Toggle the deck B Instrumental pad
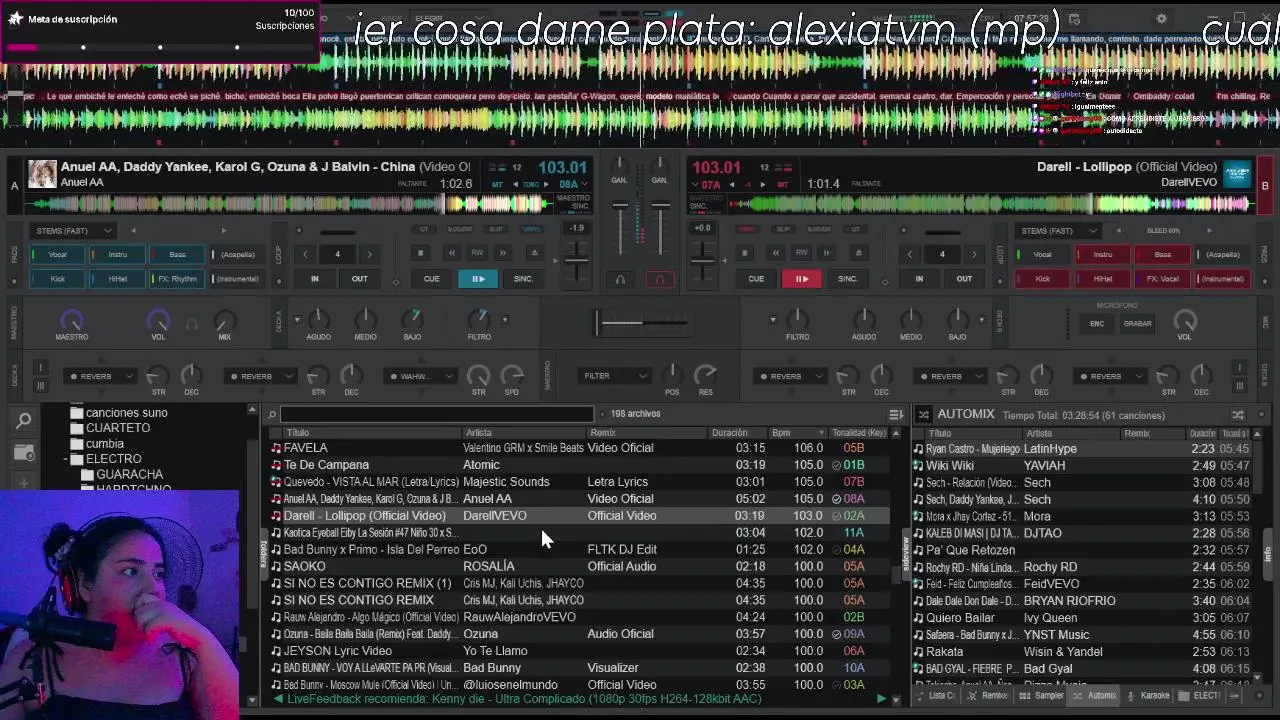1280x720 pixels. tap(1222, 279)
